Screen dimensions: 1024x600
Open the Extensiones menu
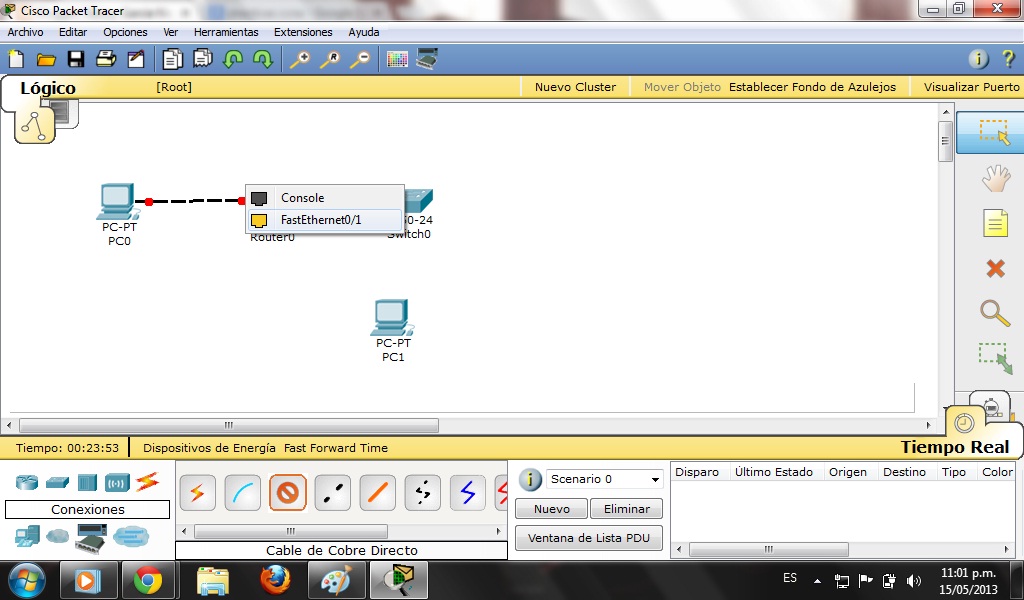point(303,32)
